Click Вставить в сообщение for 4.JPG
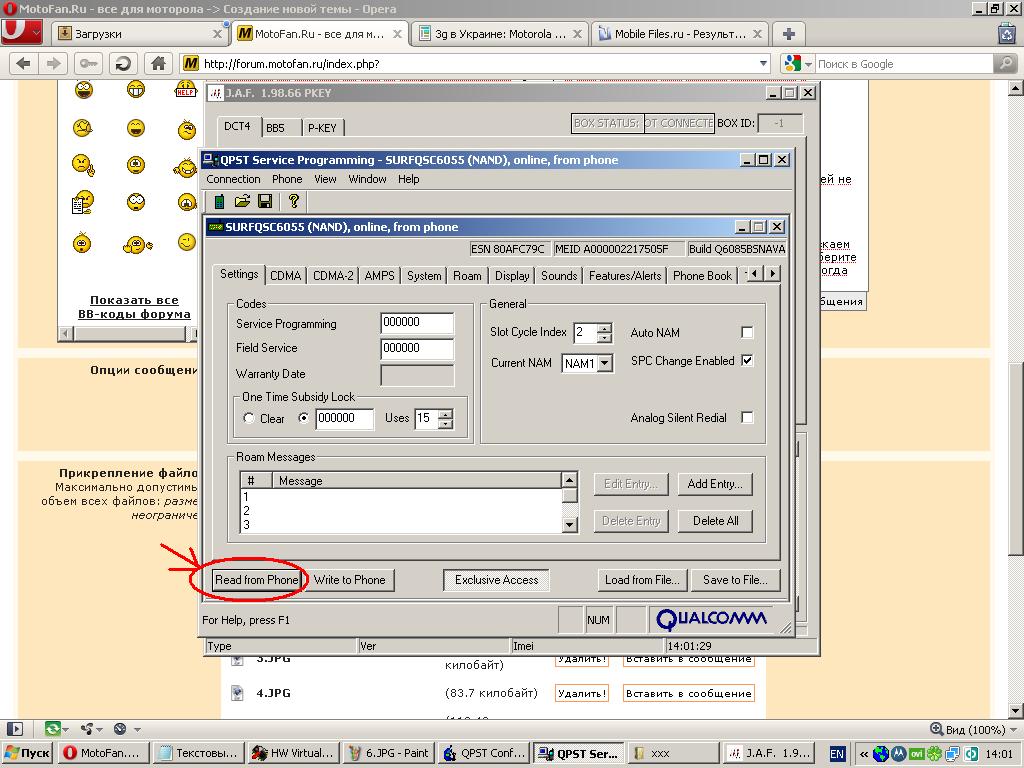 pyautogui.click(x=688, y=693)
